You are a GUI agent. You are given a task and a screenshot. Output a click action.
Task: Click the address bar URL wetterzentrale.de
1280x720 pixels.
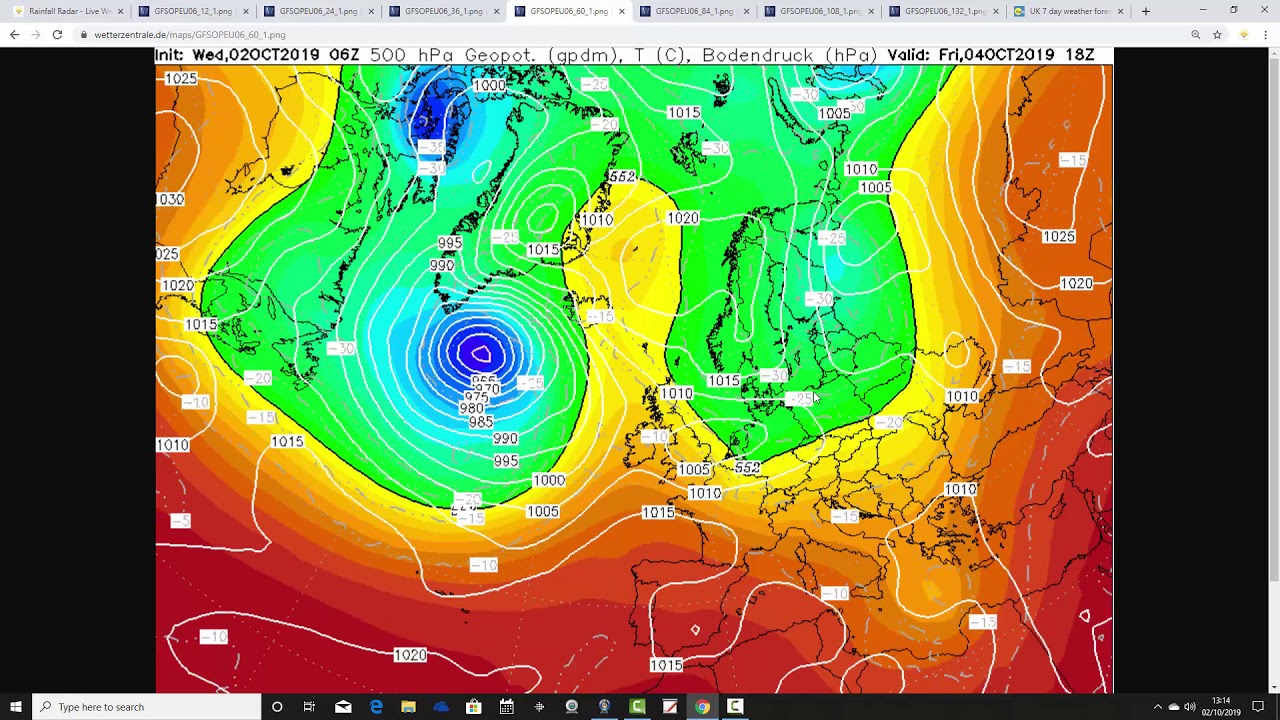(190, 34)
